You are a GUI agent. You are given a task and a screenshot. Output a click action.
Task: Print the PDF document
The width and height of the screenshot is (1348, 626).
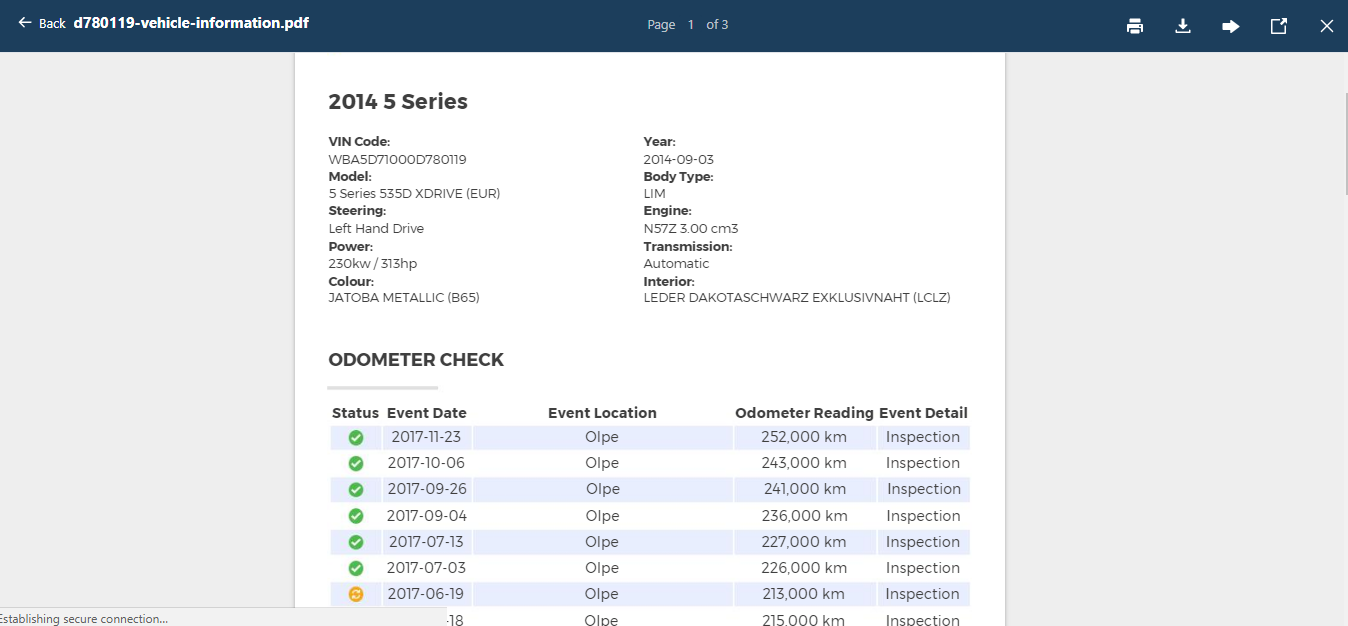point(1135,26)
